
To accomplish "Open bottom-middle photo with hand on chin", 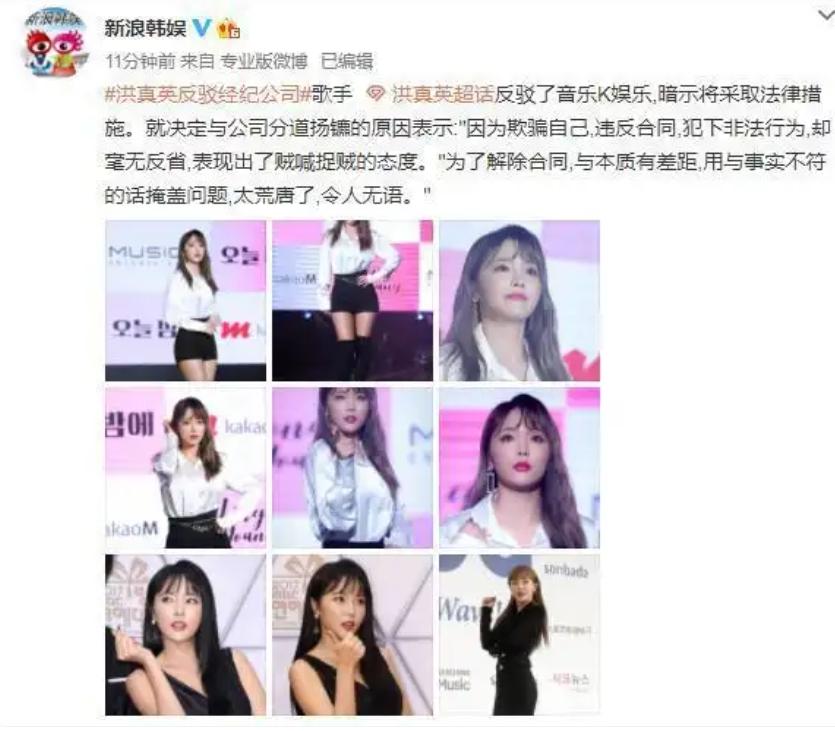I will (353, 635).
